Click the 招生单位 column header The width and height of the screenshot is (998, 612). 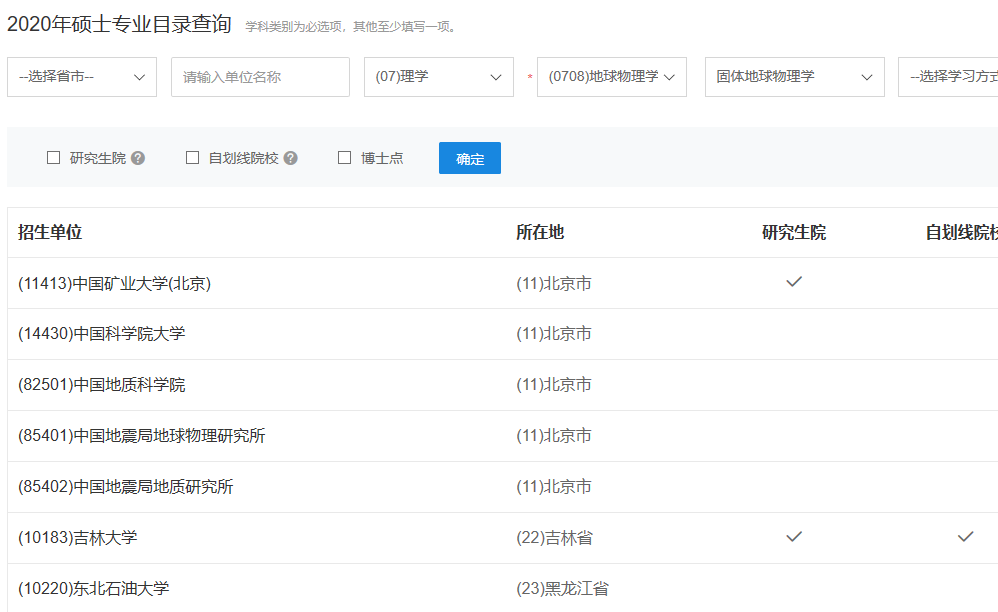tap(50, 232)
